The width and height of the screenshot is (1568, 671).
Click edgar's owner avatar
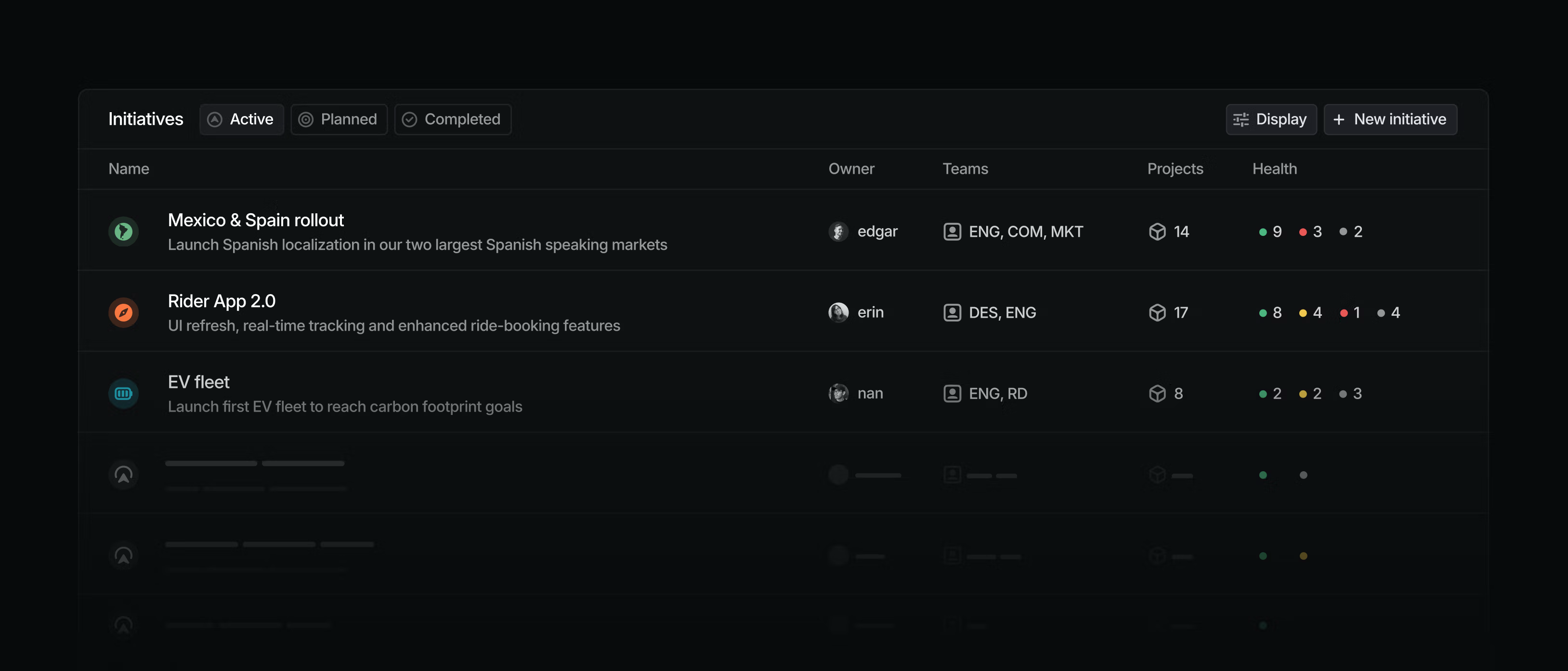(x=838, y=232)
